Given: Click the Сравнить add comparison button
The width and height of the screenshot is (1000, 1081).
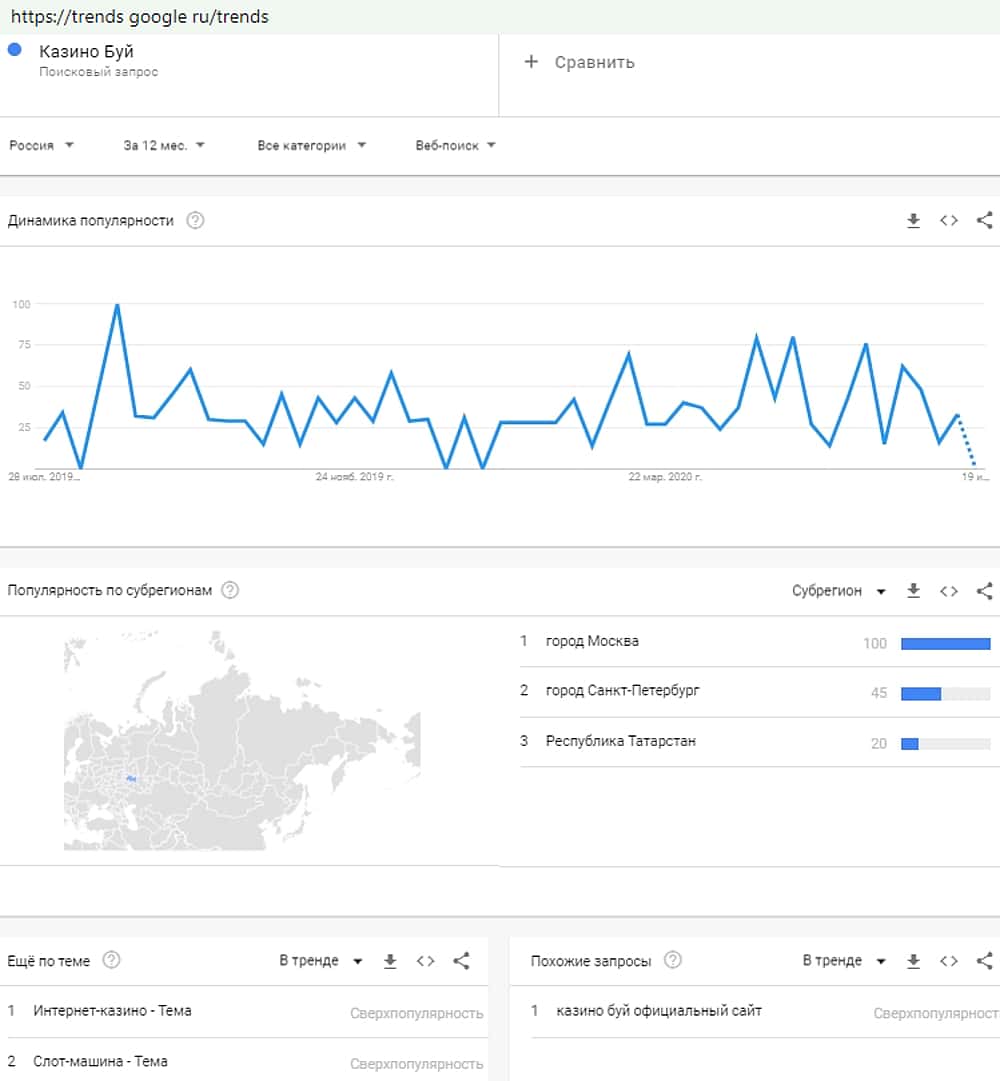Looking at the screenshot, I should tap(580, 62).
